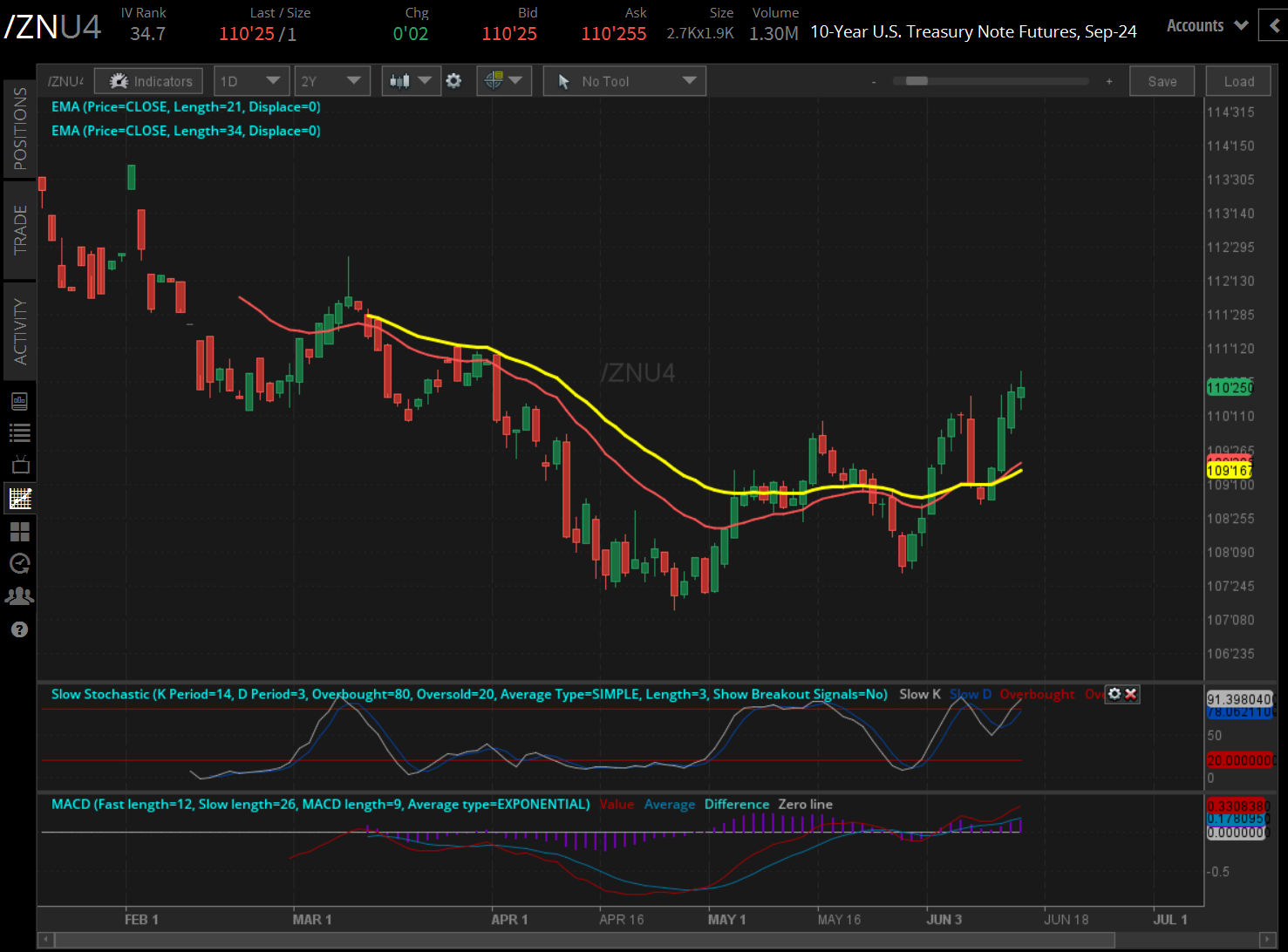
Task: Open the Accounts menu at top right
Action: click(x=1206, y=25)
